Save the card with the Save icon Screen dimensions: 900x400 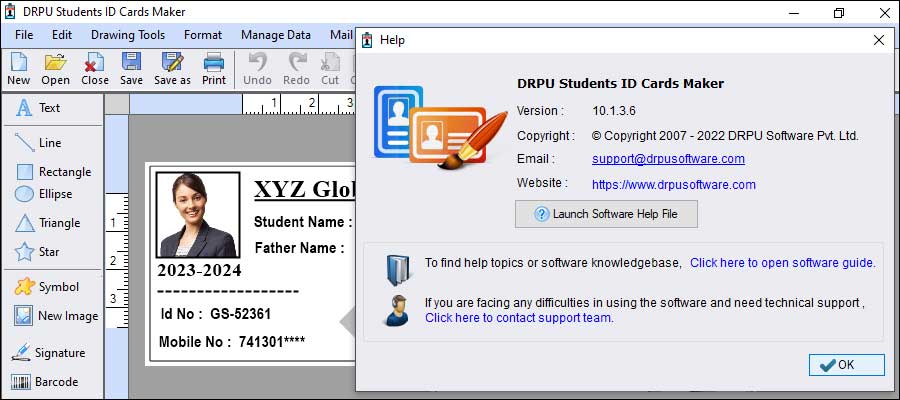131,69
